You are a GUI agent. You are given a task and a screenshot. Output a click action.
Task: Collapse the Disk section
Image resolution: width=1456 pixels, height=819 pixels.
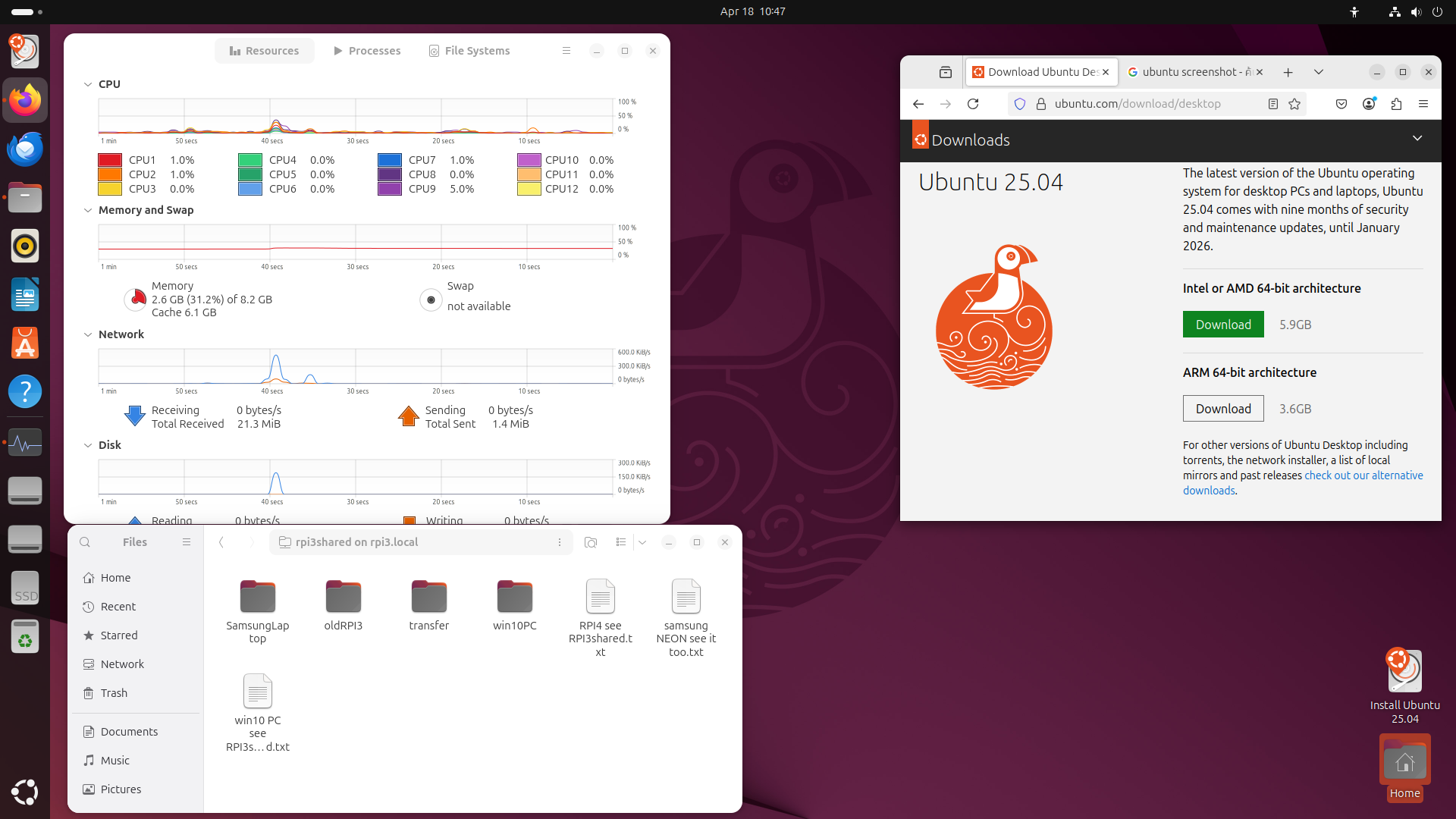(88, 445)
